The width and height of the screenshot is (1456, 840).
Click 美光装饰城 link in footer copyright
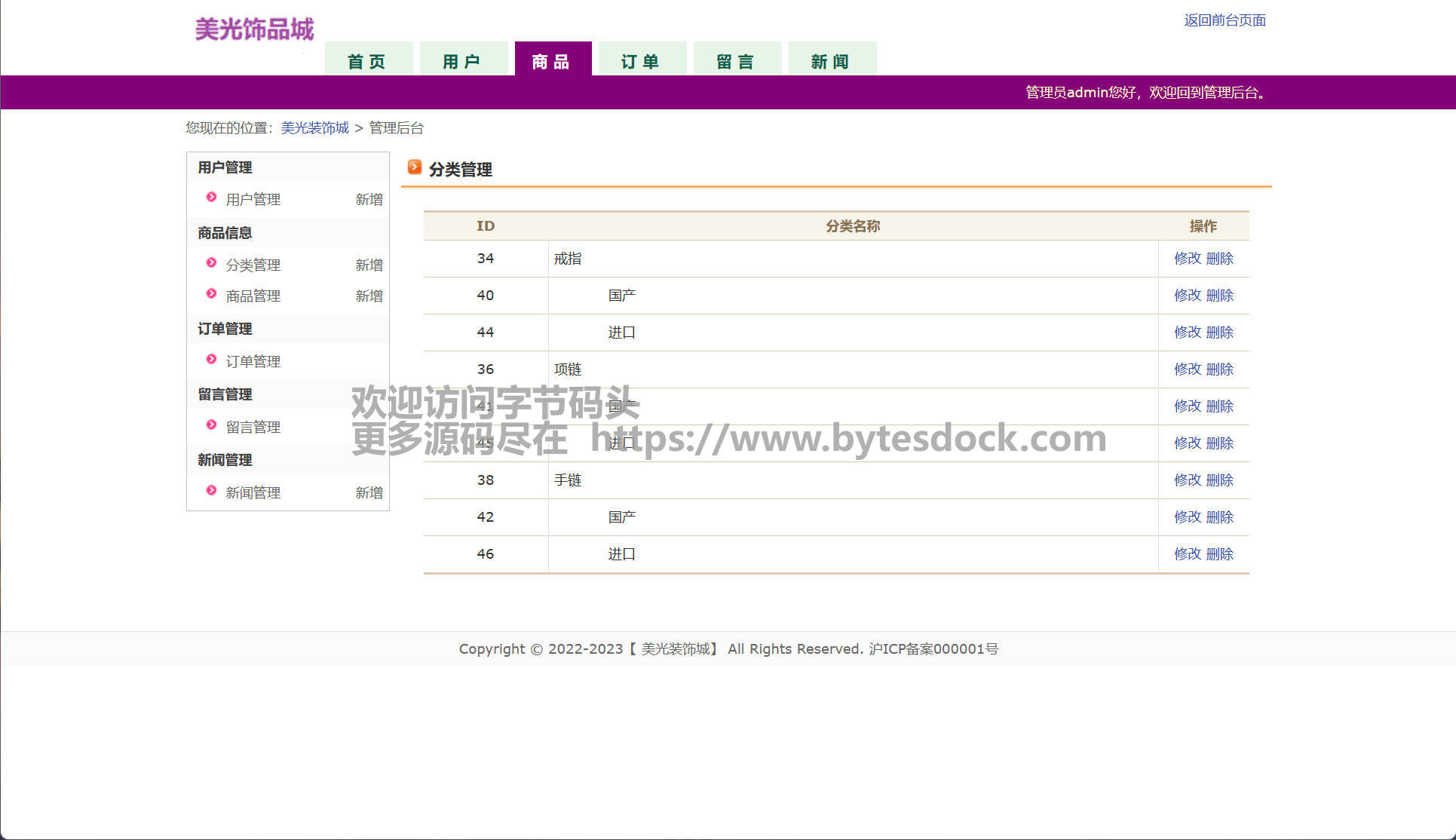pyautogui.click(x=676, y=649)
